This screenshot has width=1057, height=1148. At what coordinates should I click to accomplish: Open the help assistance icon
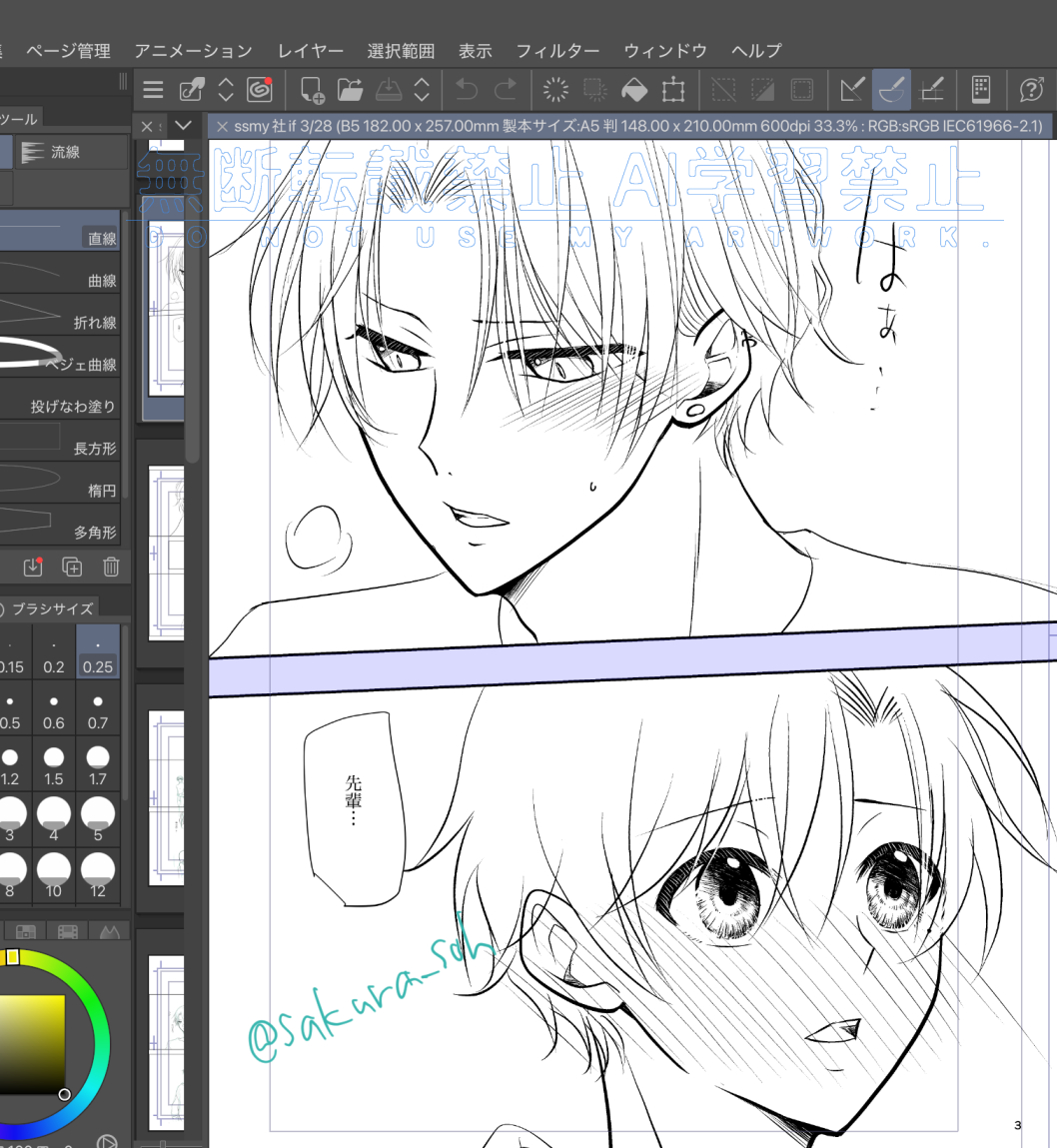click(1031, 90)
